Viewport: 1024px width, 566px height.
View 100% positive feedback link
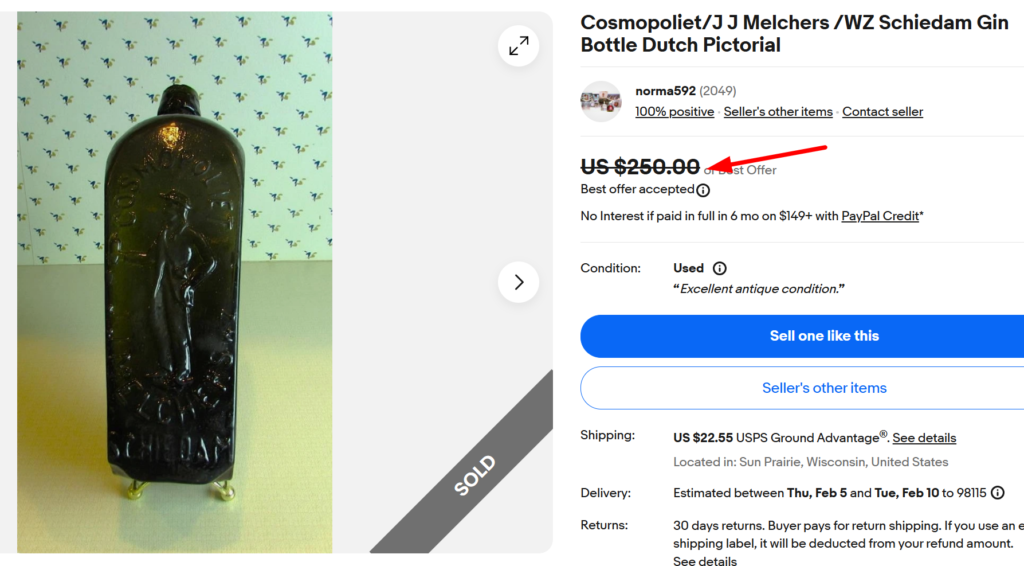pyautogui.click(x=674, y=112)
